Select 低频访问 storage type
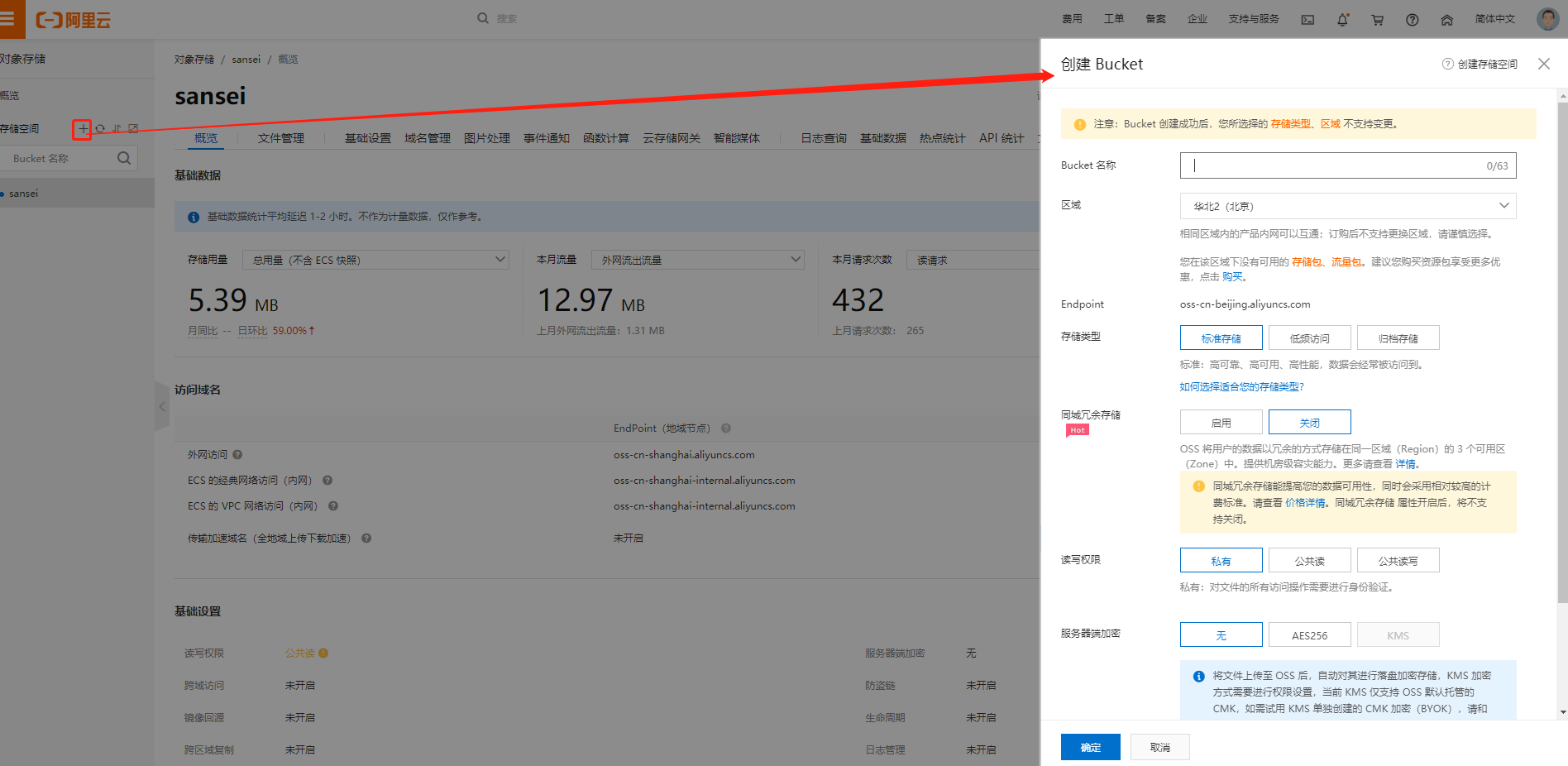 pyautogui.click(x=1310, y=338)
